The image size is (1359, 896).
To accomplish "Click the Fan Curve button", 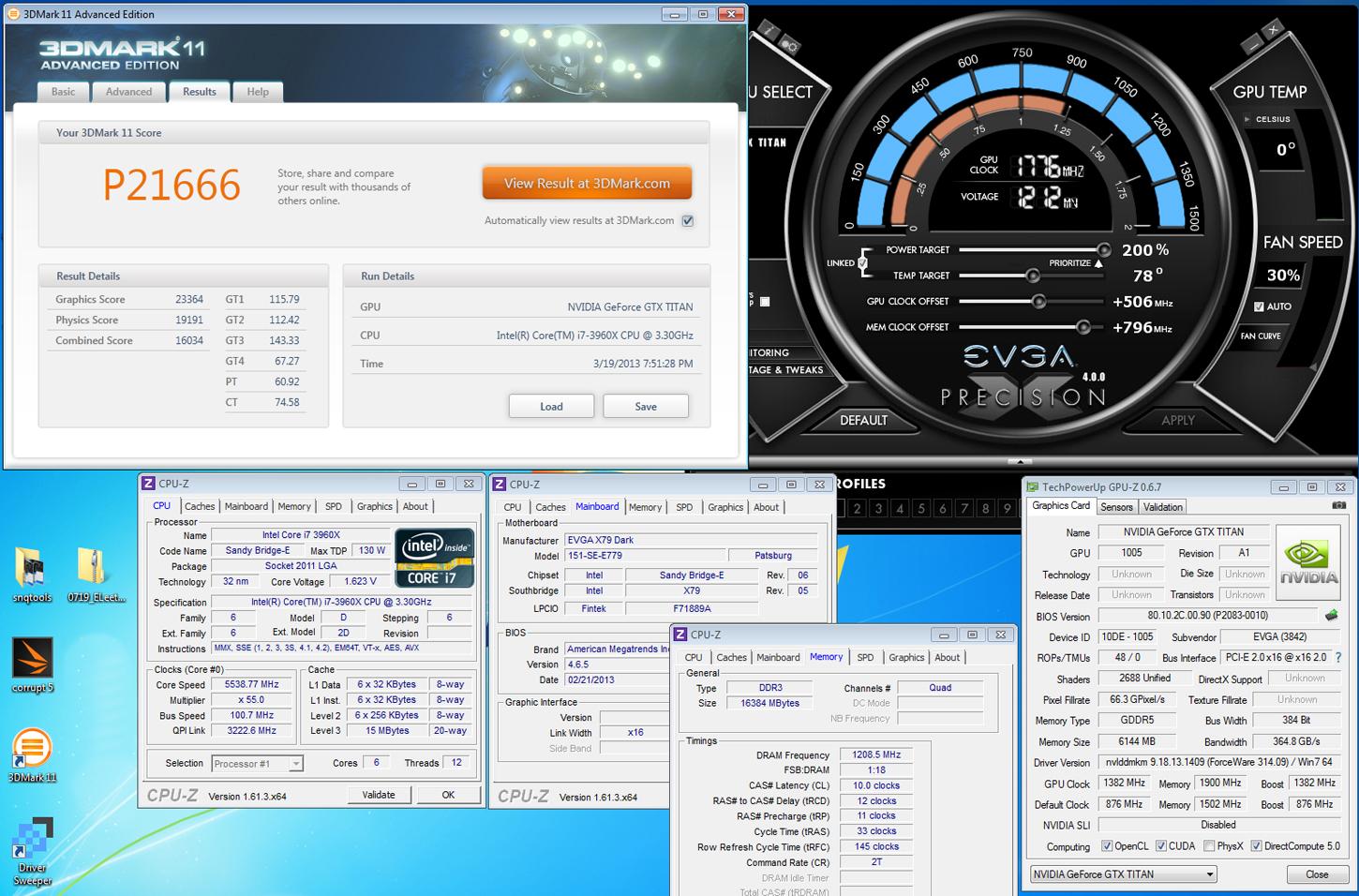I will tap(1261, 336).
